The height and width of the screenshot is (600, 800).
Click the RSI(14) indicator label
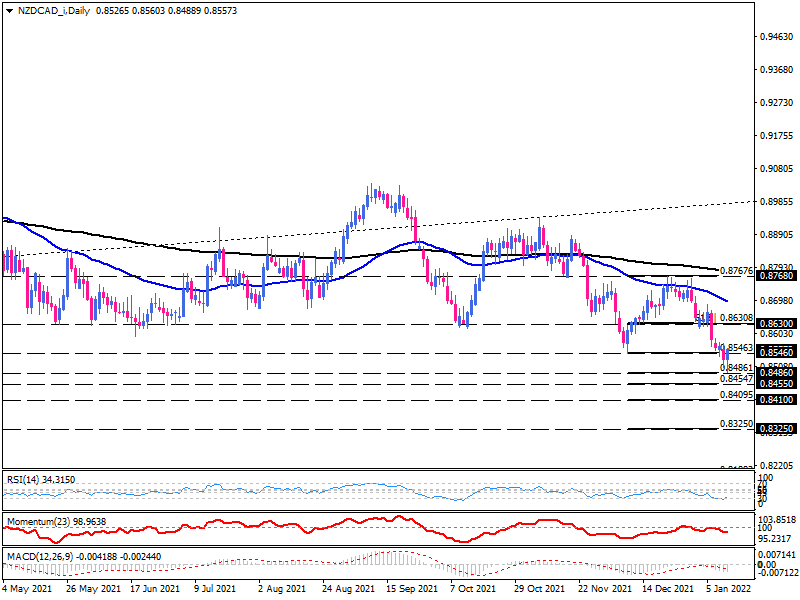click(40, 480)
